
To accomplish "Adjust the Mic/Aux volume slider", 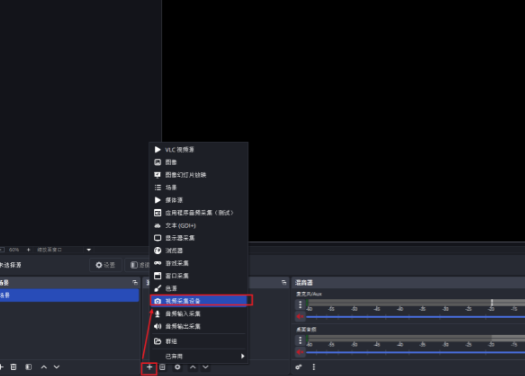I will tap(416, 317).
